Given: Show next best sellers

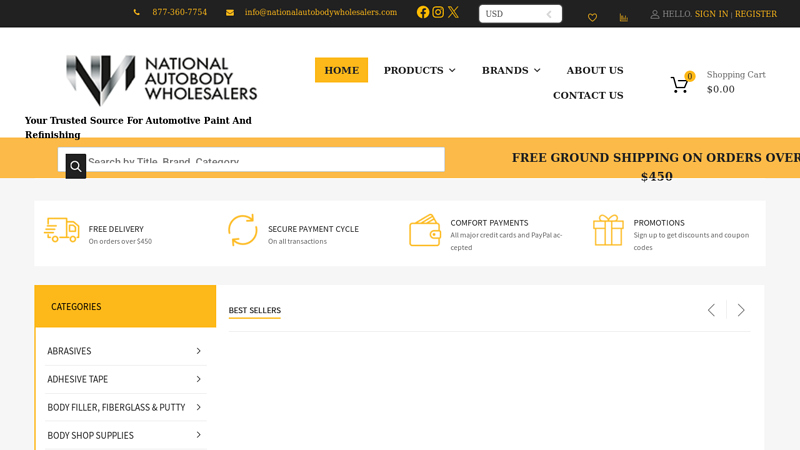Looking at the screenshot, I should (741, 310).
